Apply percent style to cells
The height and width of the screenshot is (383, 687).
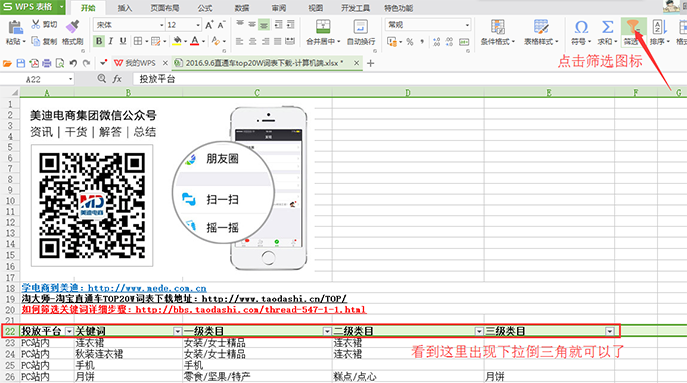(x=410, y=42)
